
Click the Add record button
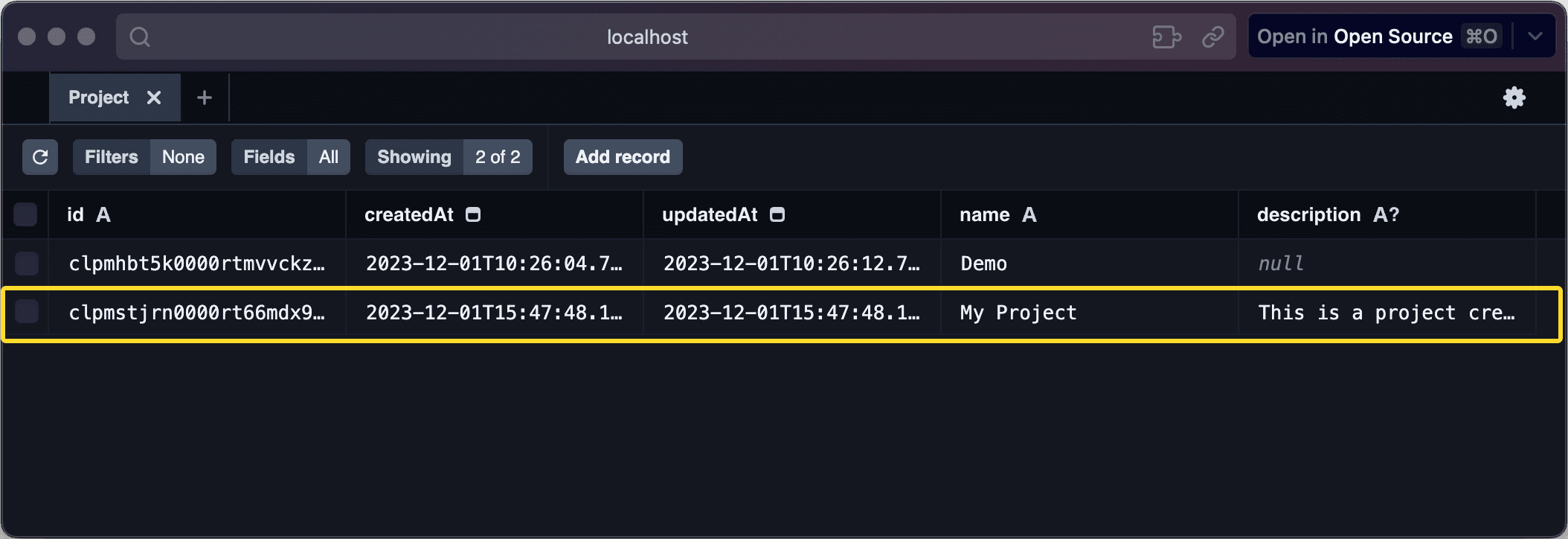(x=623, y=157)
